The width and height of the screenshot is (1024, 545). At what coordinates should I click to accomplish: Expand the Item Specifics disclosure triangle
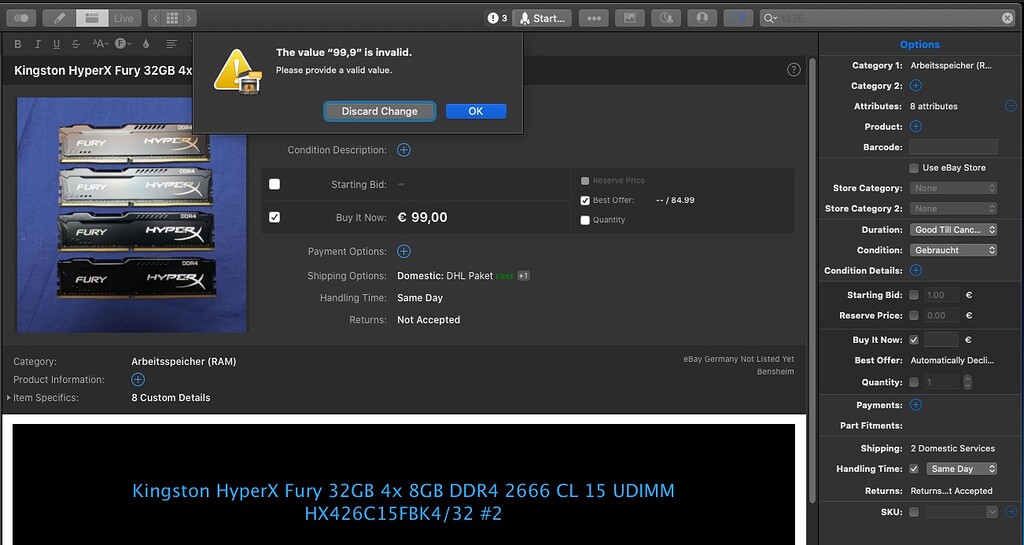[8, 397]
